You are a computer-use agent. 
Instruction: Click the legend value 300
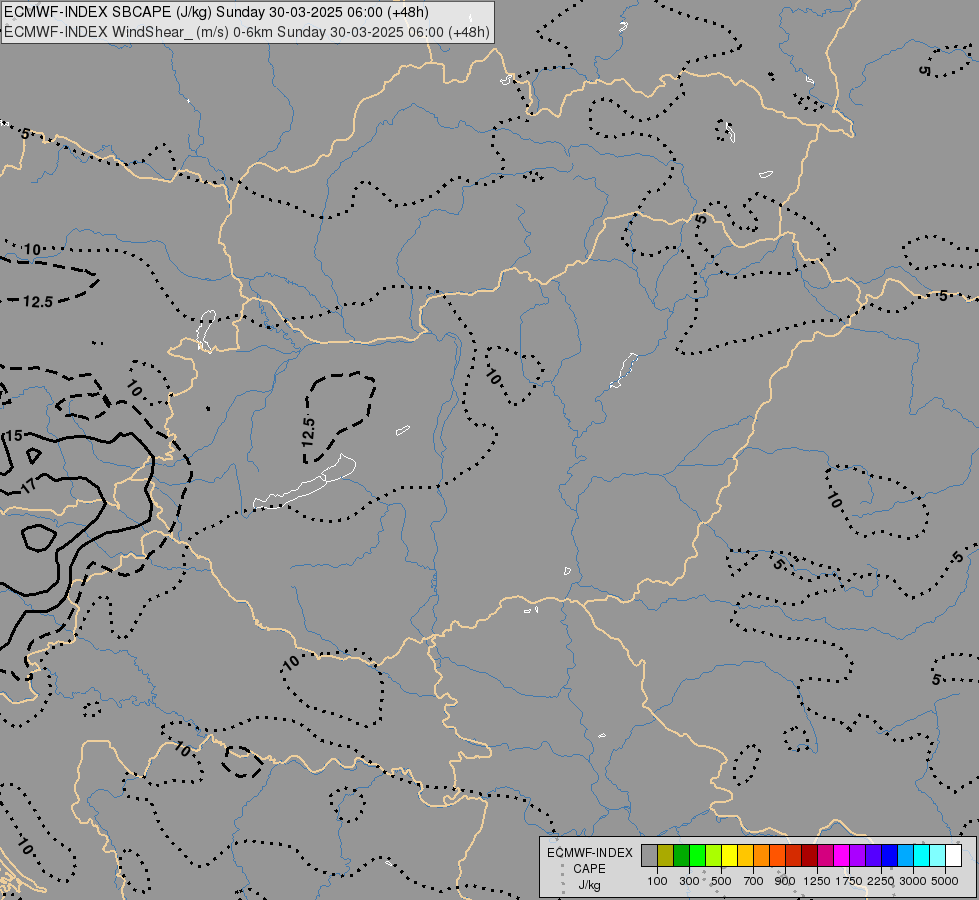coord(689,881)
